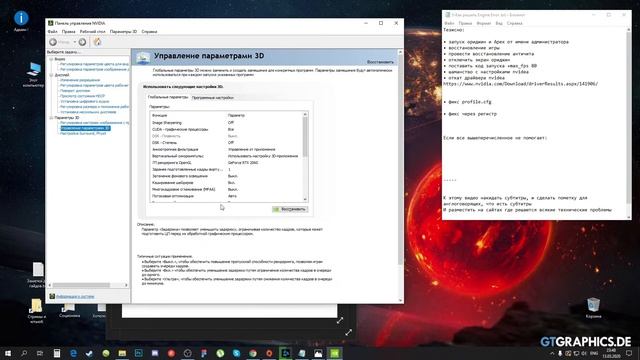The image size is (640, 360).
Task: Select Многокадровое сглаживание (MFAA) row
Action: coord(227,189)
